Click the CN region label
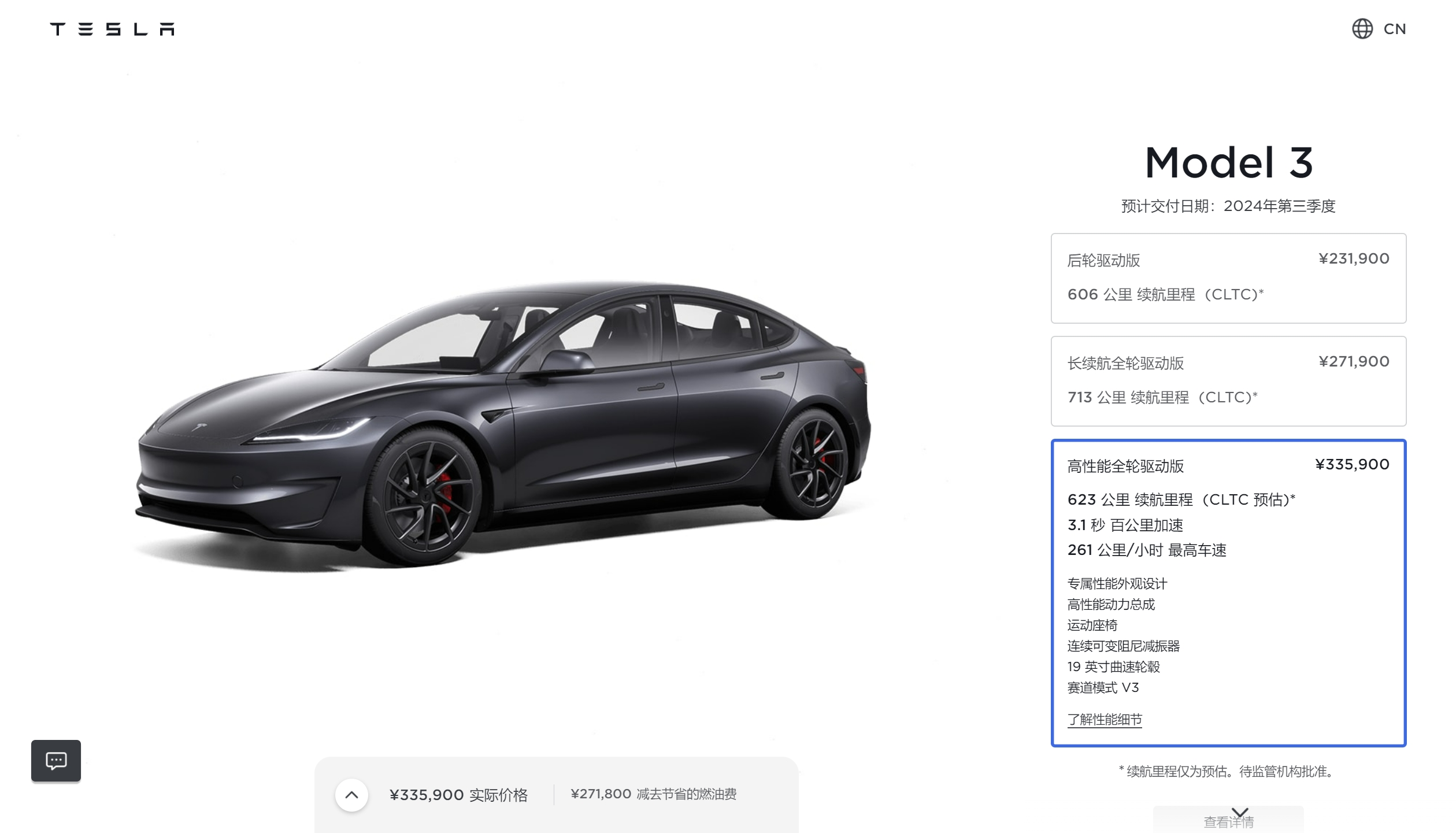Image resolution: width=1456 pixels, height=833 pixels. click(x=1394, y=29)
